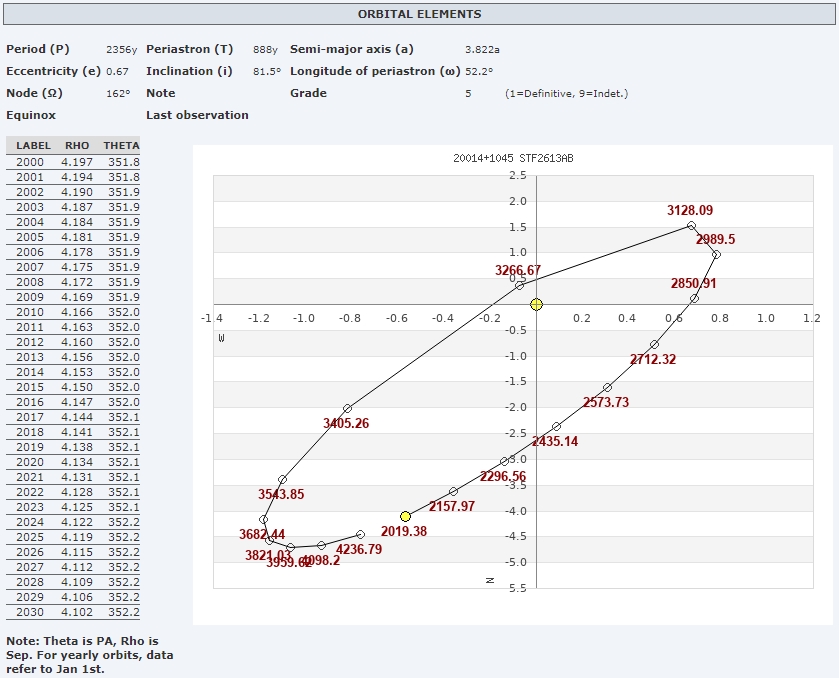Click the yellow primary star marker at plot origin
Image resolution: width=839 pixels, height=678 pixels.
pos(536,304)
